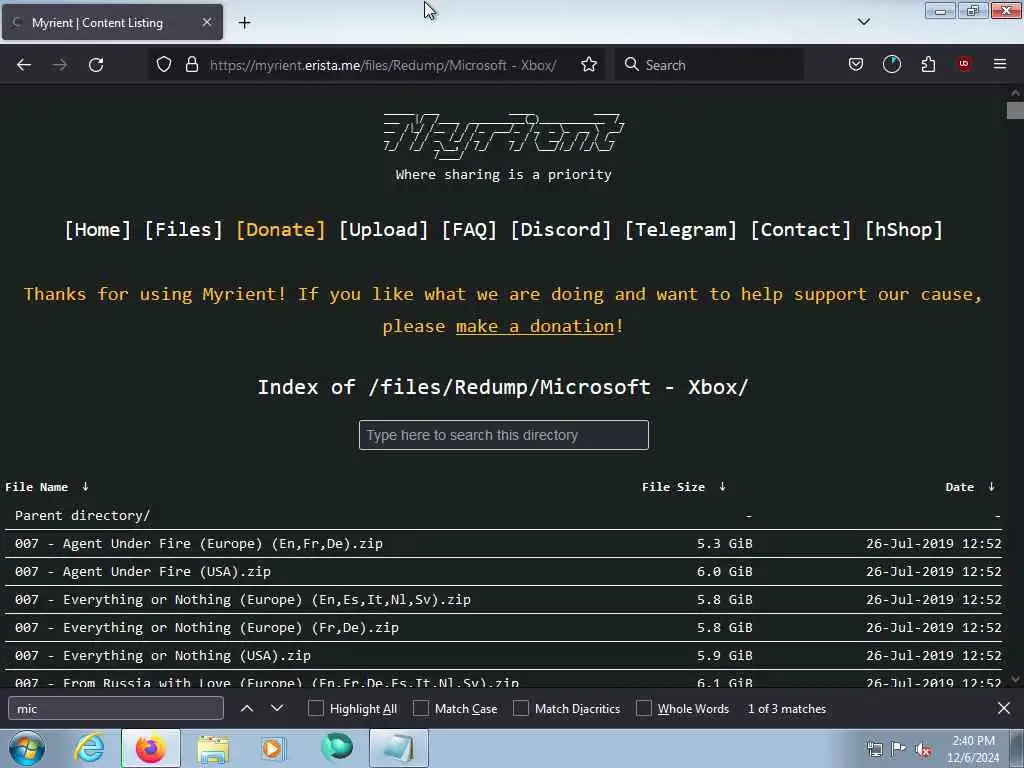
Task: Select the 5.3 GiB file size cell
Action: coord(724,543)
